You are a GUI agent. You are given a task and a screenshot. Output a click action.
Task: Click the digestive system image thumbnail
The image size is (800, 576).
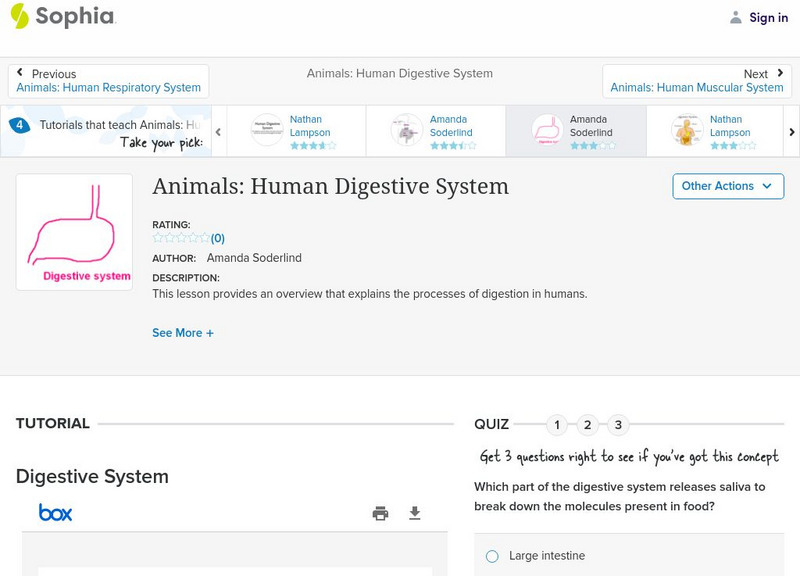click(74, 231)
